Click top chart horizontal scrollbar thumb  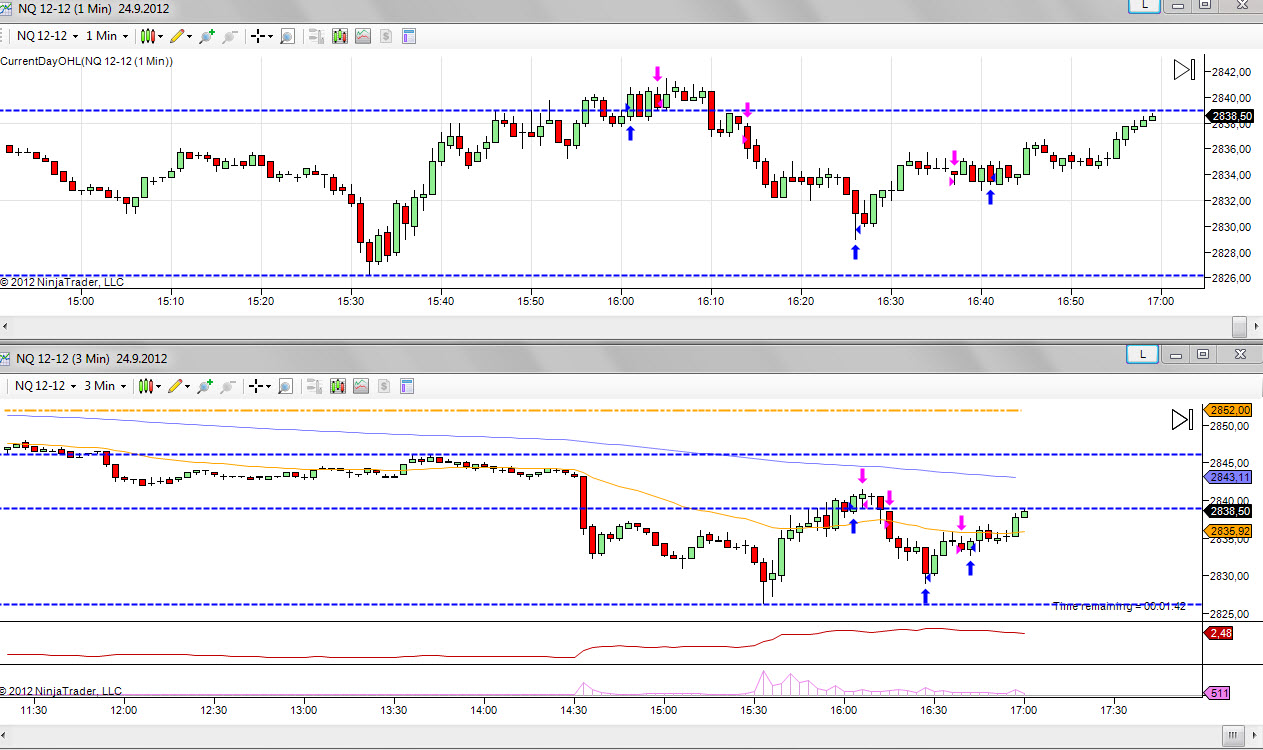[x=1239, y=327]
